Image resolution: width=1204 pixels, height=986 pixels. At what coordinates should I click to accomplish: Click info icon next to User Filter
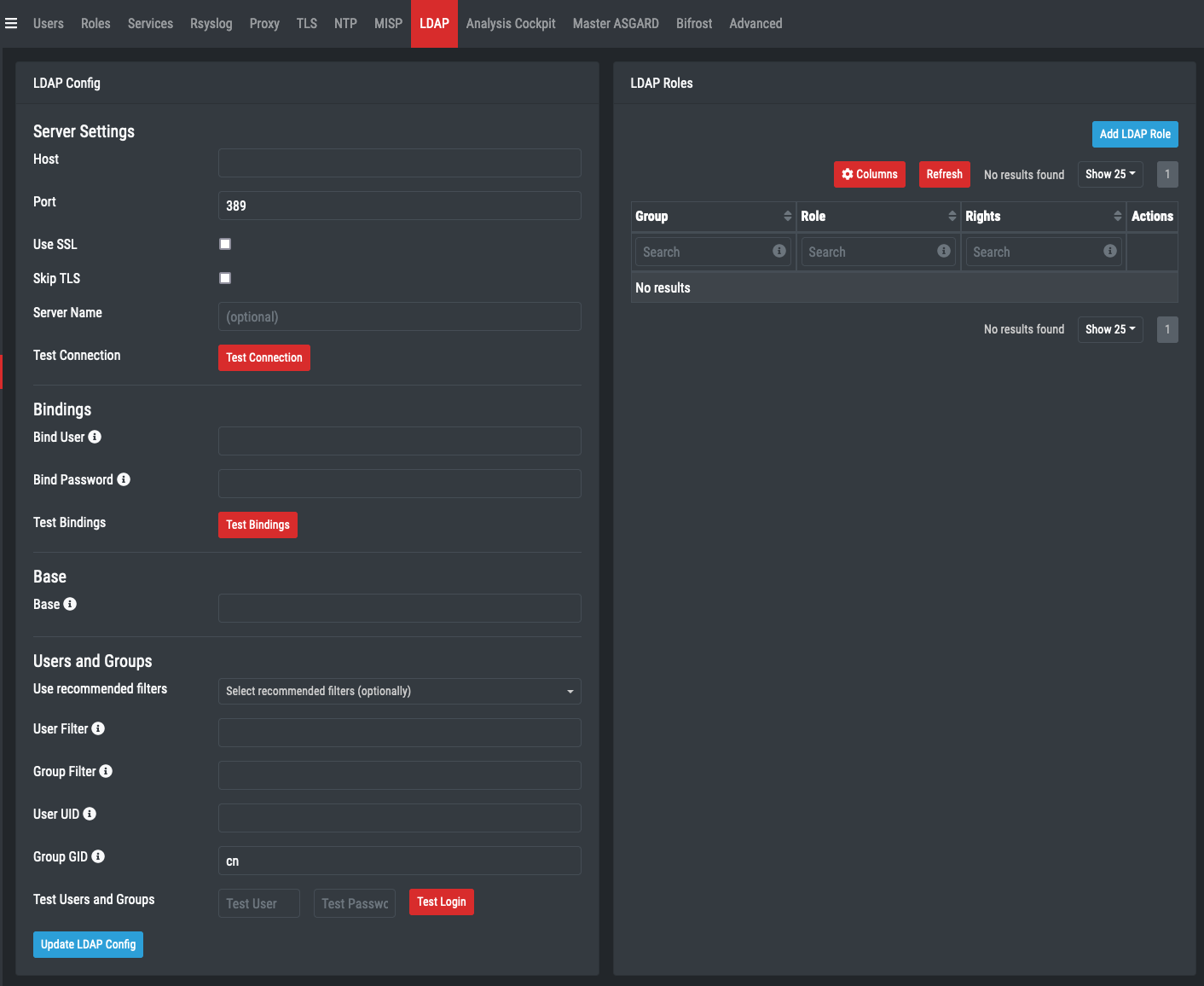tap(98, 728)
